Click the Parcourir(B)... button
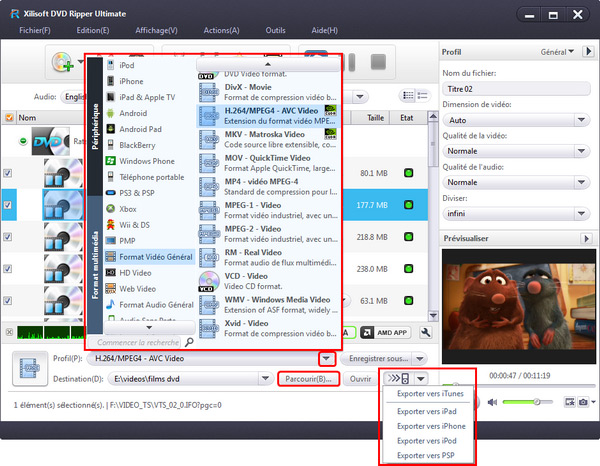600x466 pixels. pyautogui.click(x=308, y=379)
